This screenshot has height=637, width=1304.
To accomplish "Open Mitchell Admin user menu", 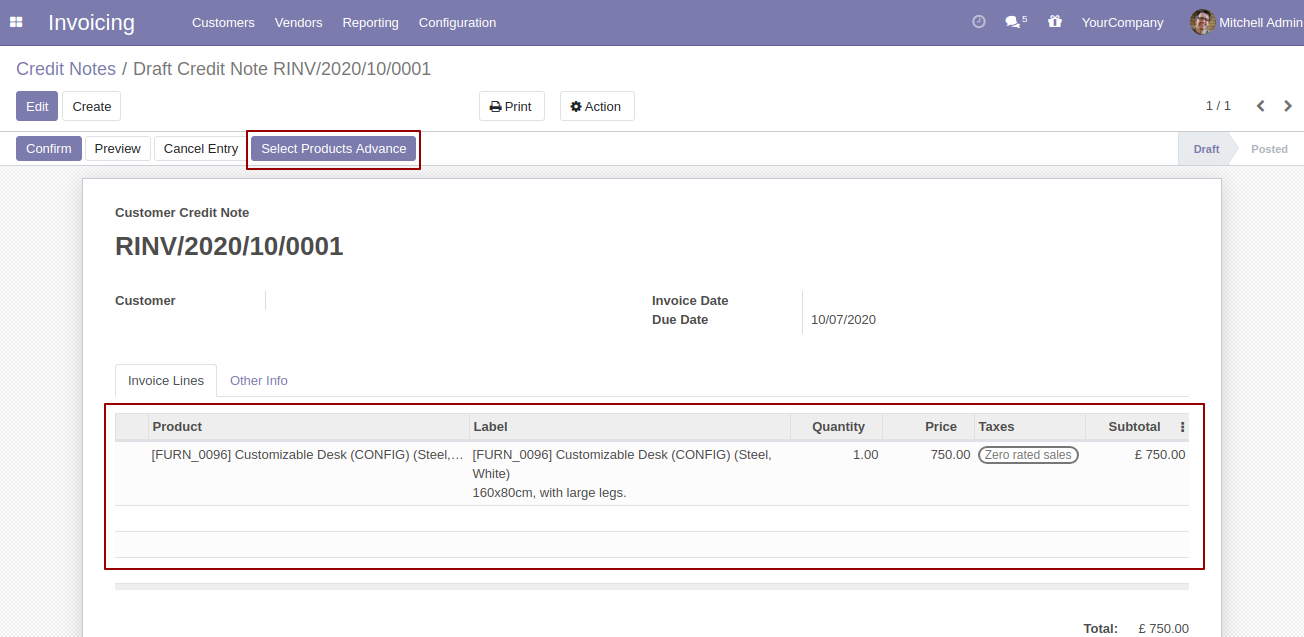I will pyautogui.click(x=1247, y=22).
